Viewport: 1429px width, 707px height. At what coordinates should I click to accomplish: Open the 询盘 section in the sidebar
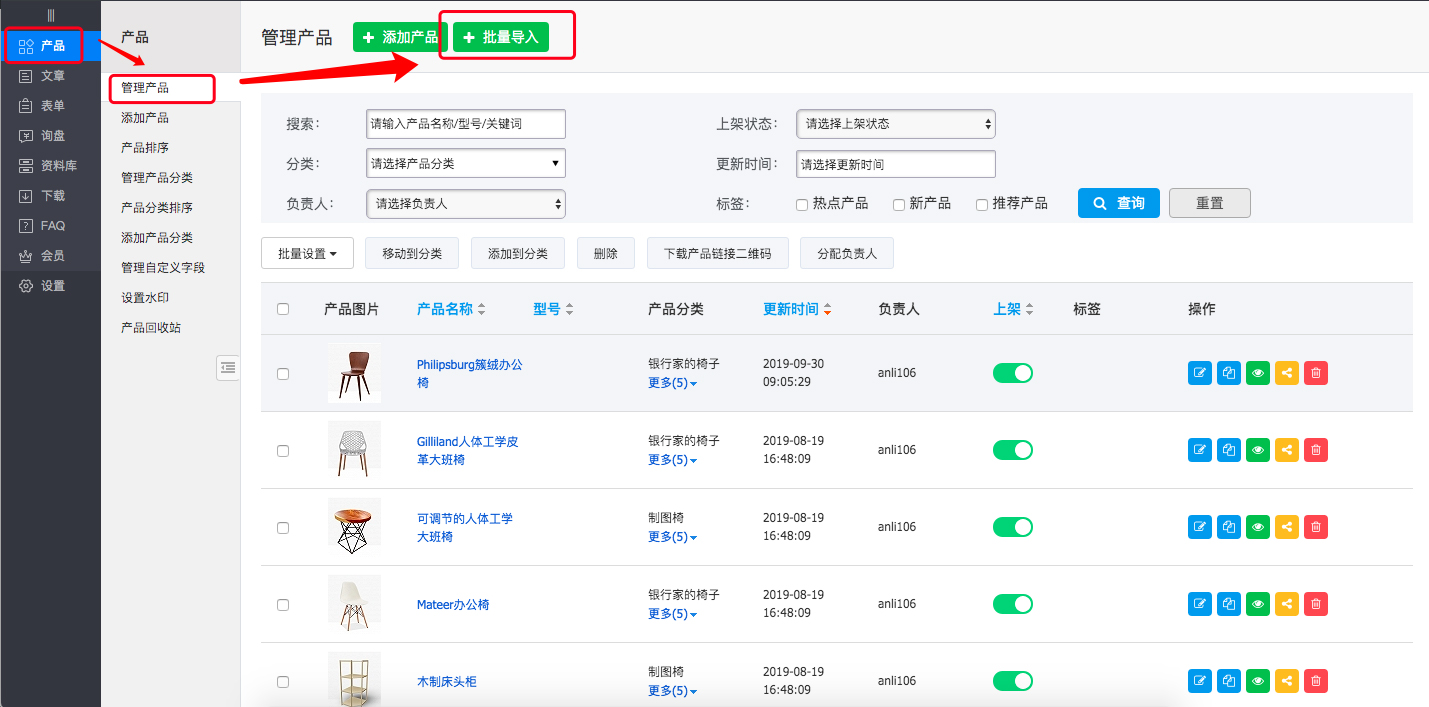click(42, 135)
